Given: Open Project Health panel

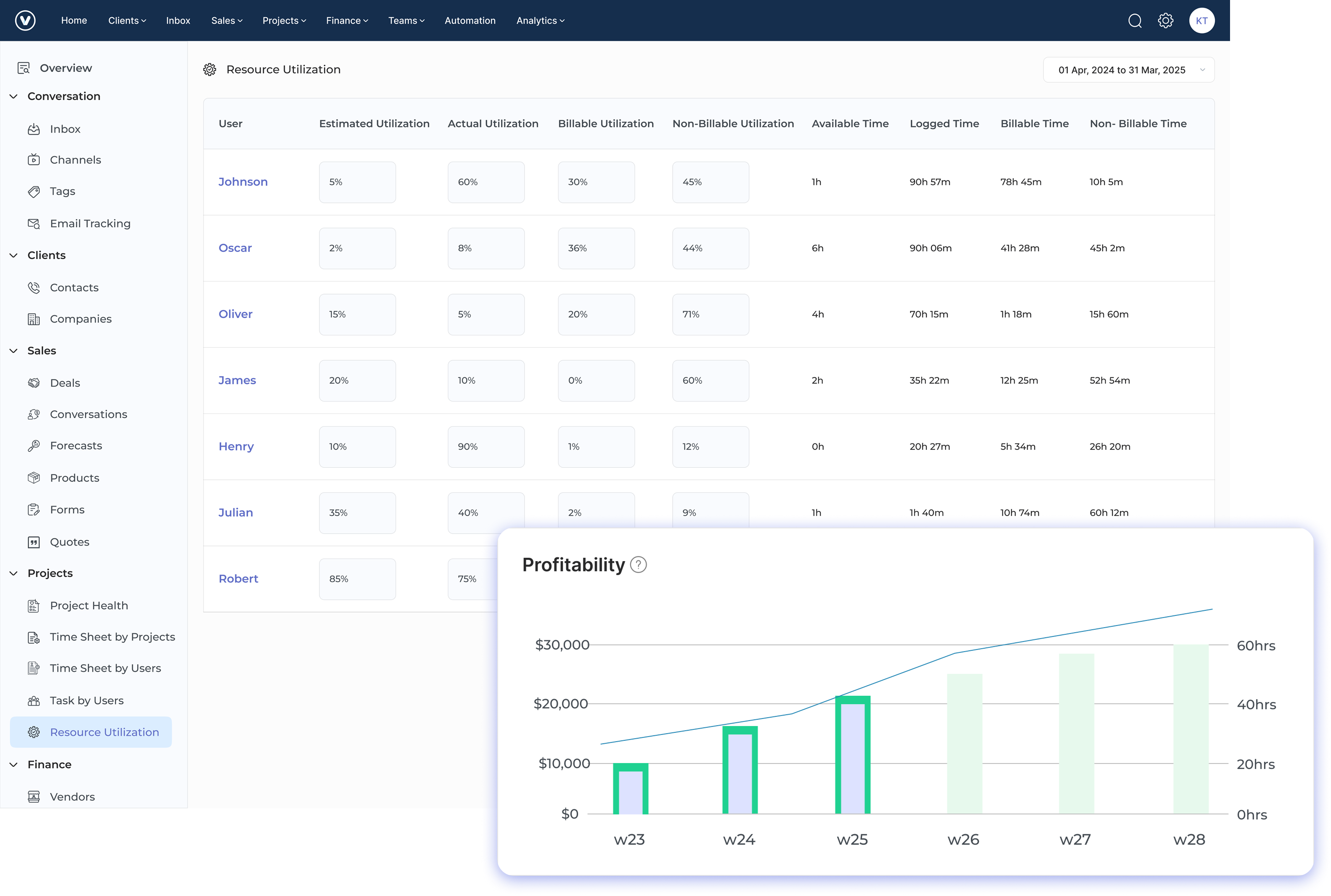Looking at the screenshot, I should [89, 605].
